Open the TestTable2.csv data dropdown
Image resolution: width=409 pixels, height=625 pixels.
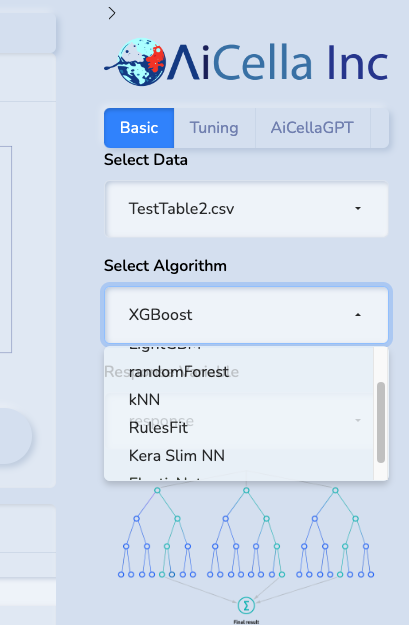point(246,209)
